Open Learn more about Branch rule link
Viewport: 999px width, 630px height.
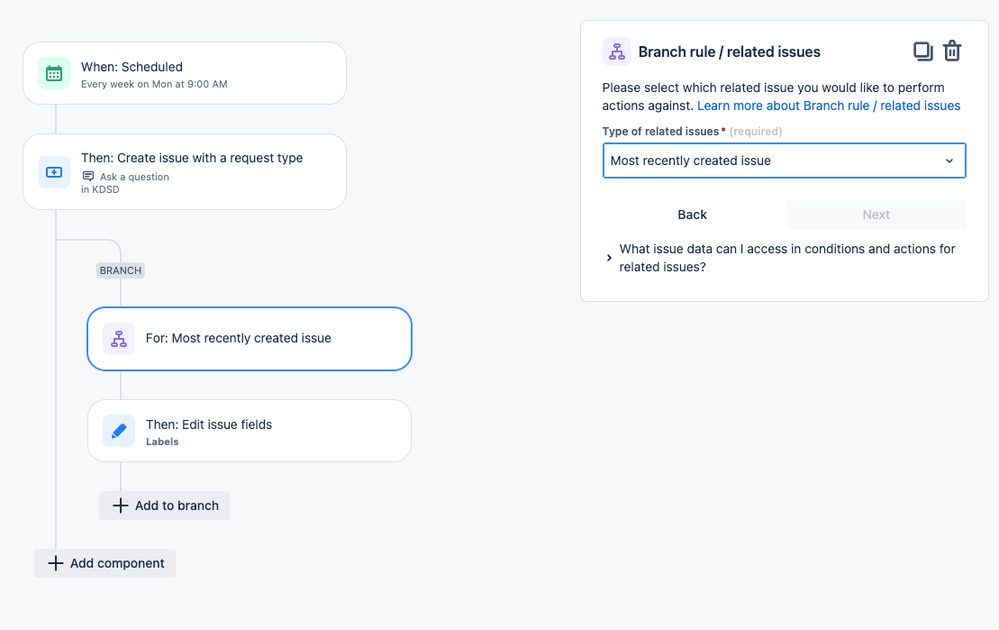pyautogui.click(x=828, y=106)
